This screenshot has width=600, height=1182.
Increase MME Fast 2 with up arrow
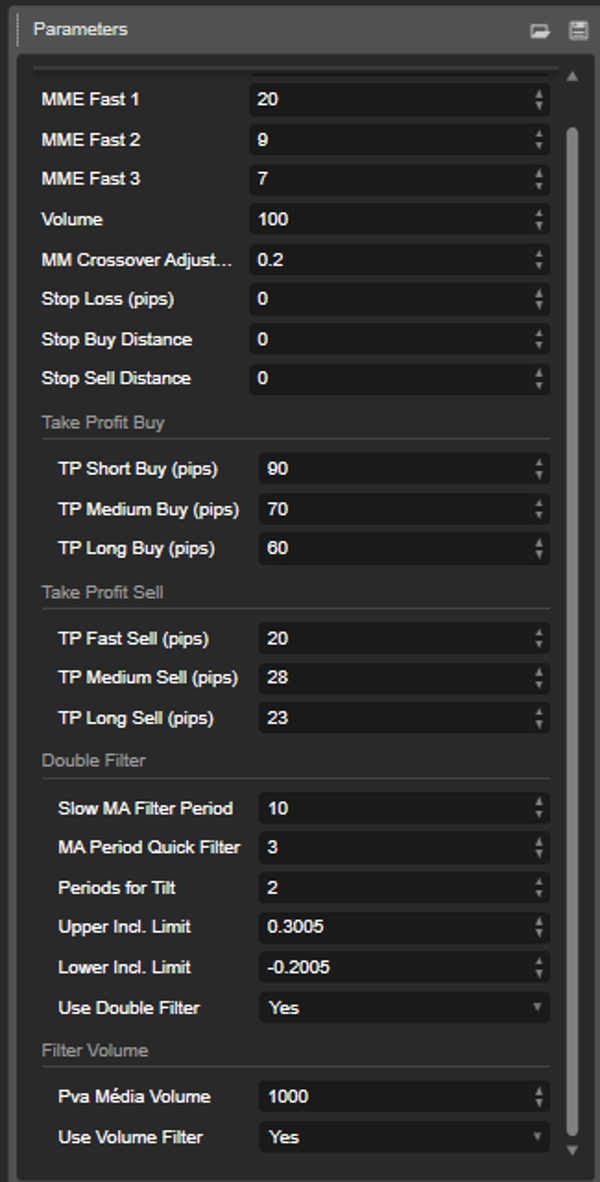(540, 135)
